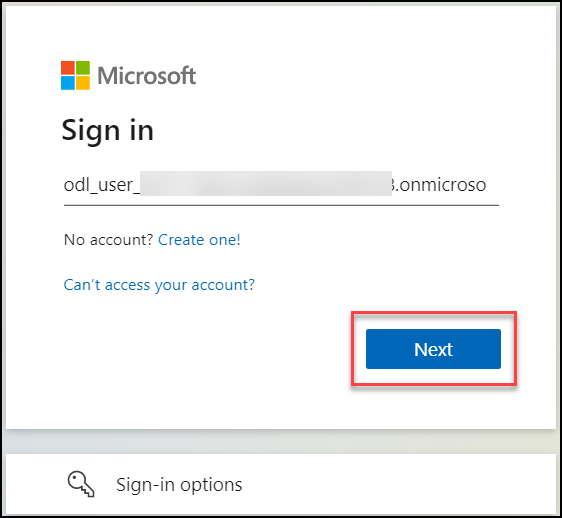
Task: Place cursor at "odl_user_" in email field
Action: click(101, 185)
